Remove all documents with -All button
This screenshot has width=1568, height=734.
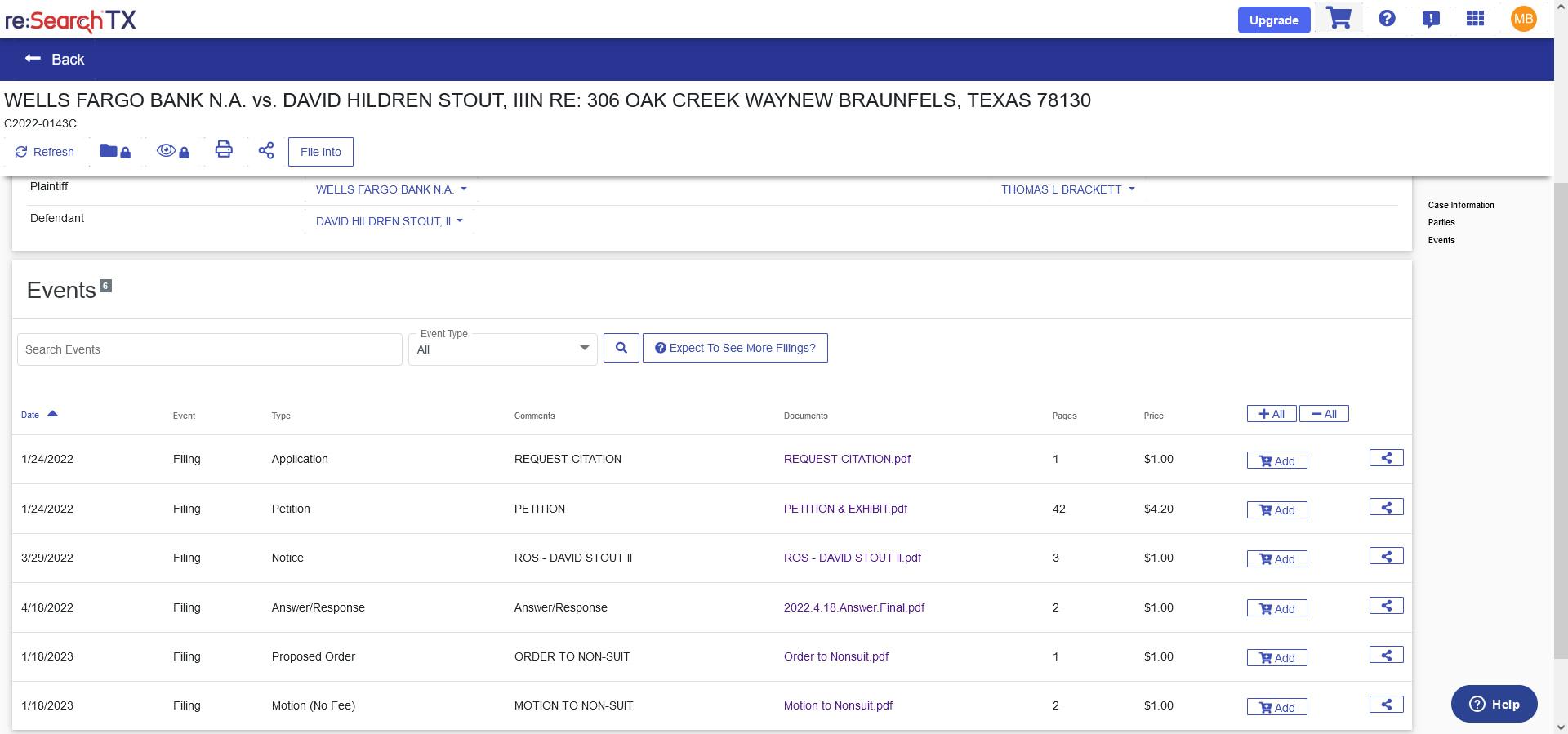point(1324,414)
